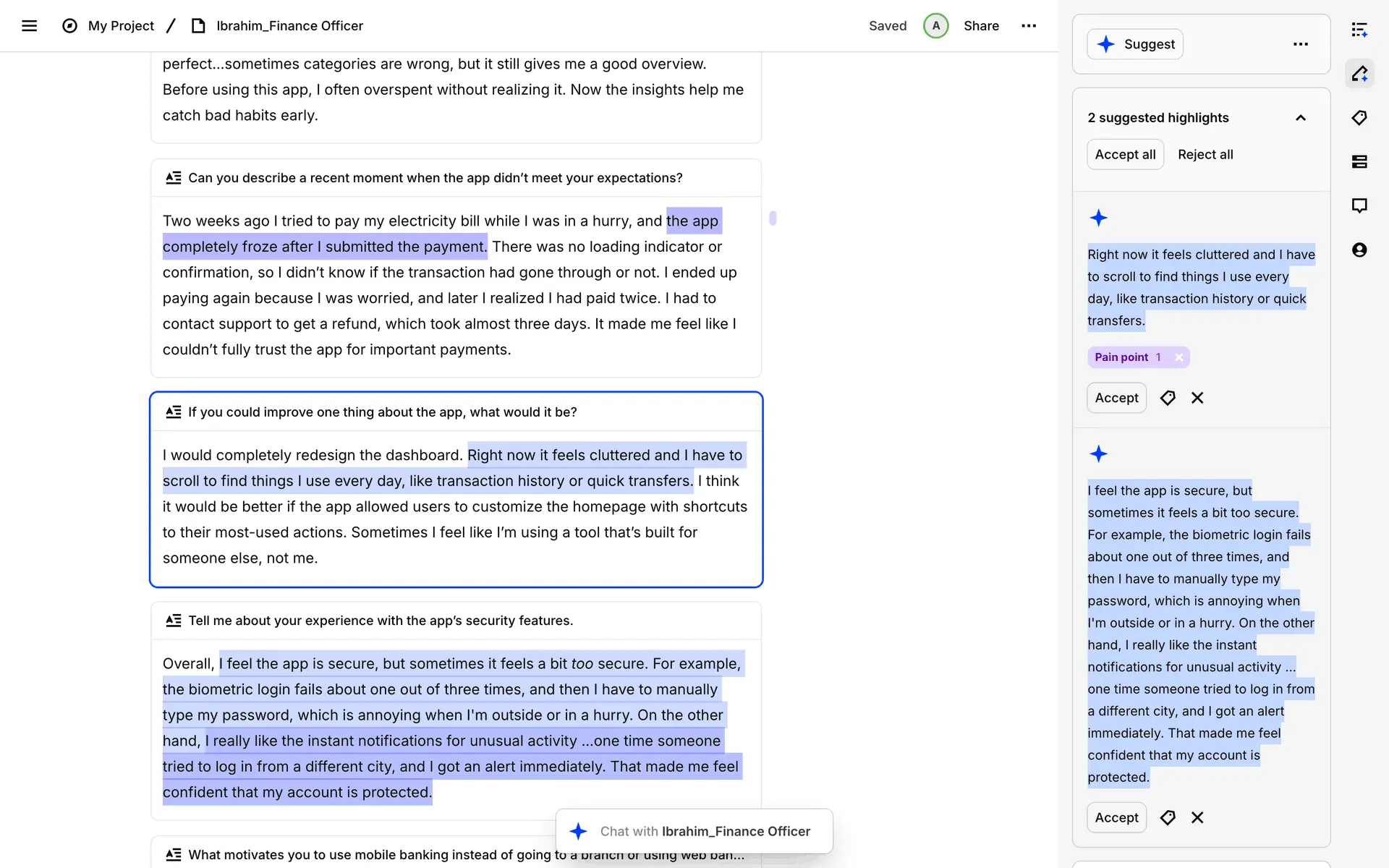Open document more options menu

1029,26
